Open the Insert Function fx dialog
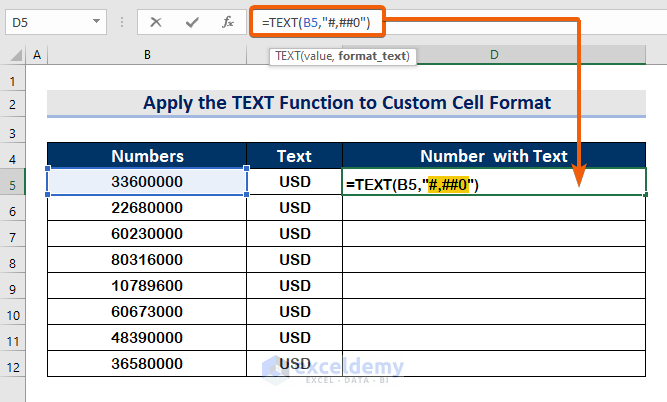Viewport: 667px width, 402px height. [x=227, y=21]
